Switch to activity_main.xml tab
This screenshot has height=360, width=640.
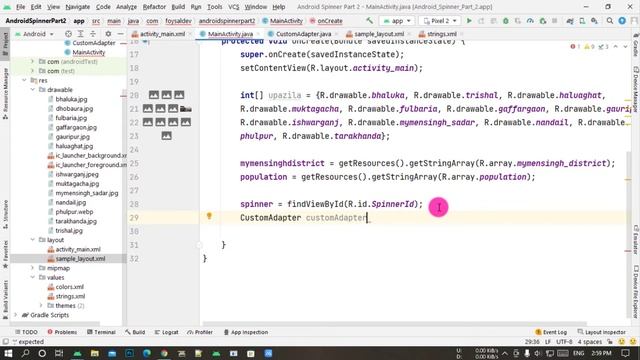pyautogui.click(x=162, y=34)
